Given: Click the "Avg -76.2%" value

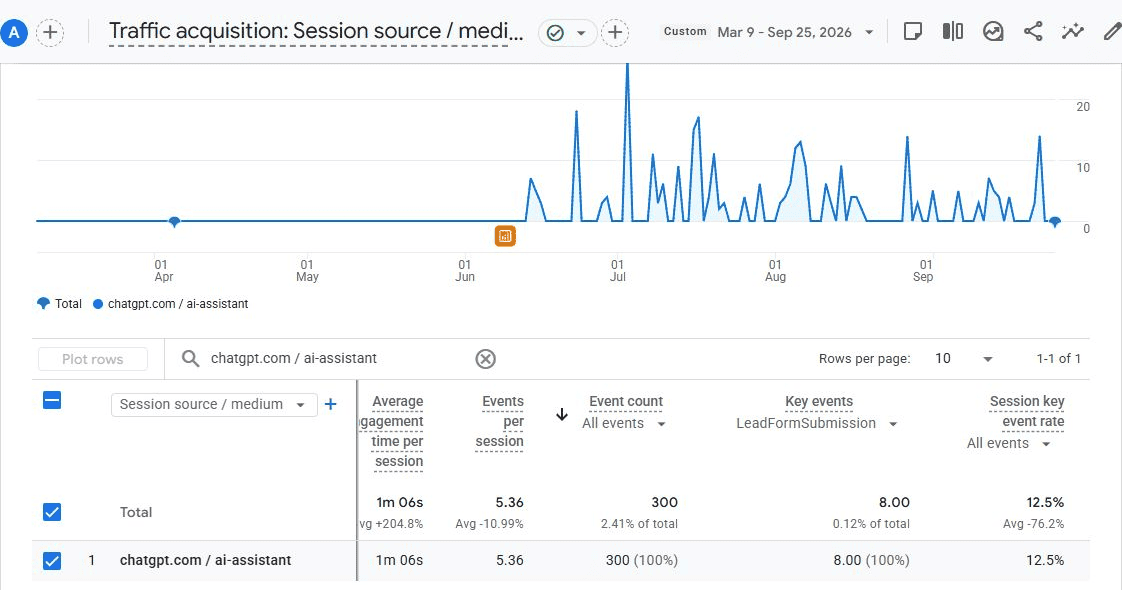Looking at the screenshot, I should [1033, 523].
